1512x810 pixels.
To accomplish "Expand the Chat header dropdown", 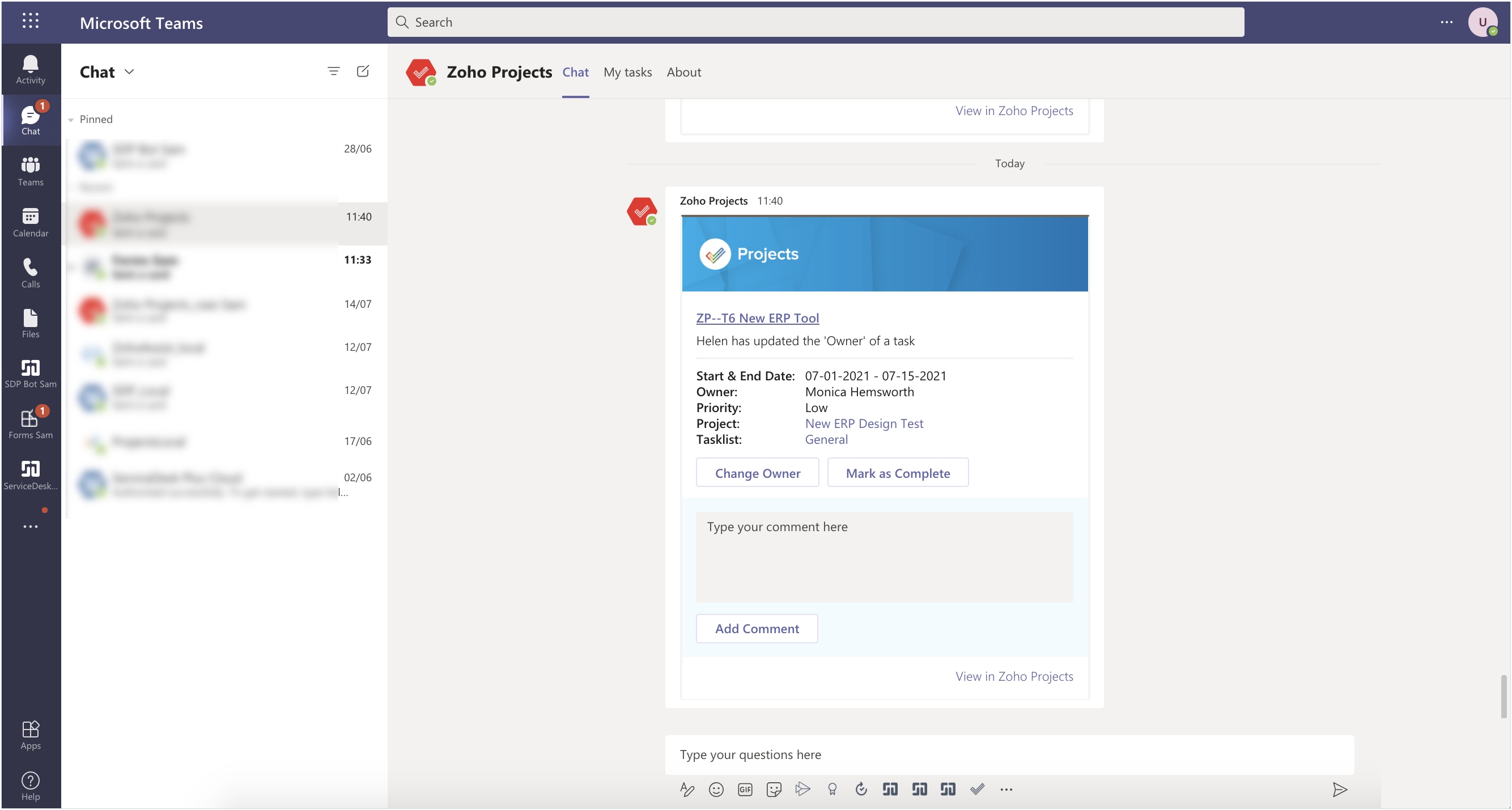I will click(x=129, y=71).
